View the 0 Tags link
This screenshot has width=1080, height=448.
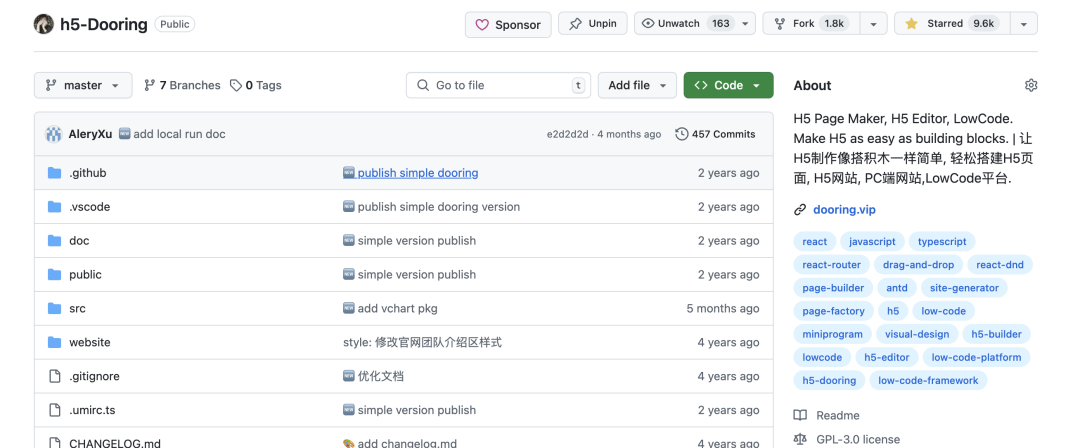point(256,85)
